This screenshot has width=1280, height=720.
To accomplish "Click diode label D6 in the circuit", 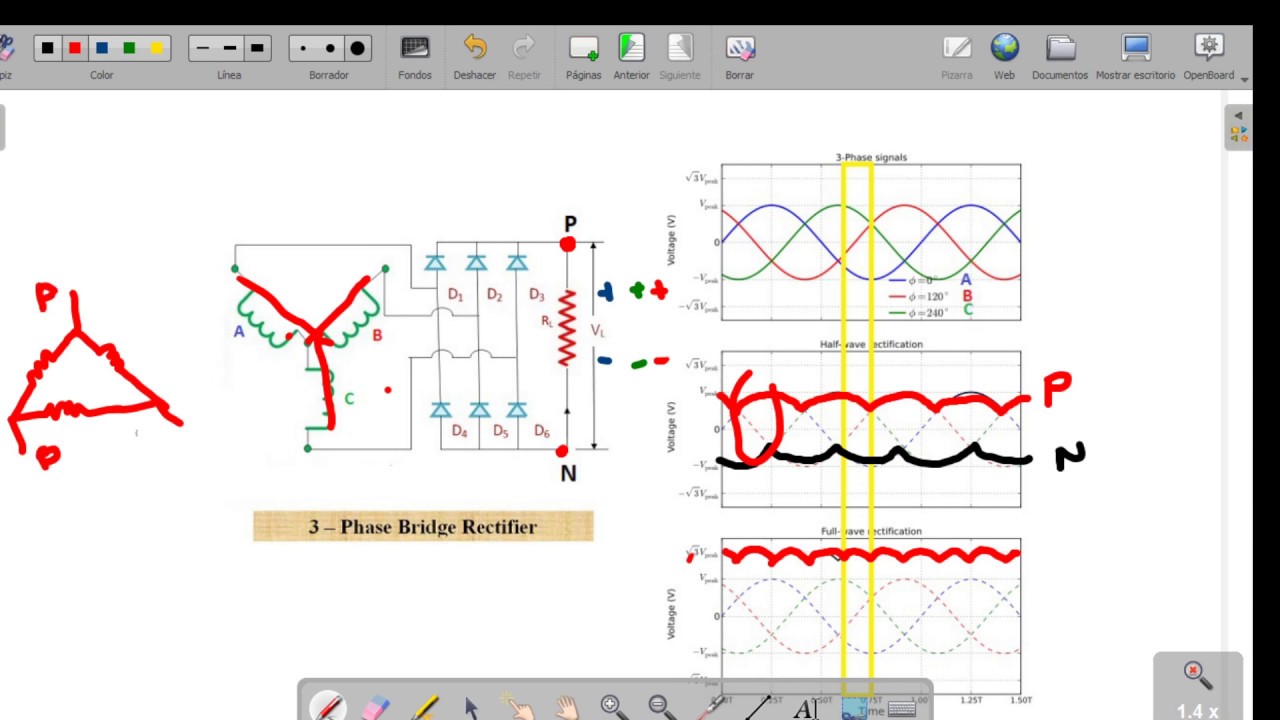I will pyautogui.click(x=542, y=431).
